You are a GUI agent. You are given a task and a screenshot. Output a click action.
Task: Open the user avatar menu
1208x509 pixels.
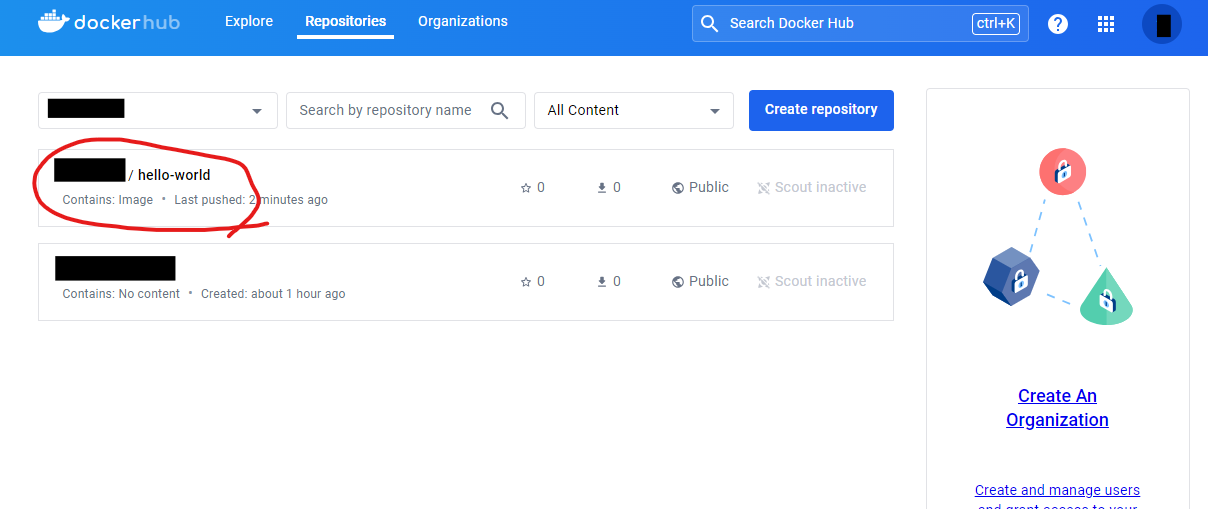pos(1162,24)
